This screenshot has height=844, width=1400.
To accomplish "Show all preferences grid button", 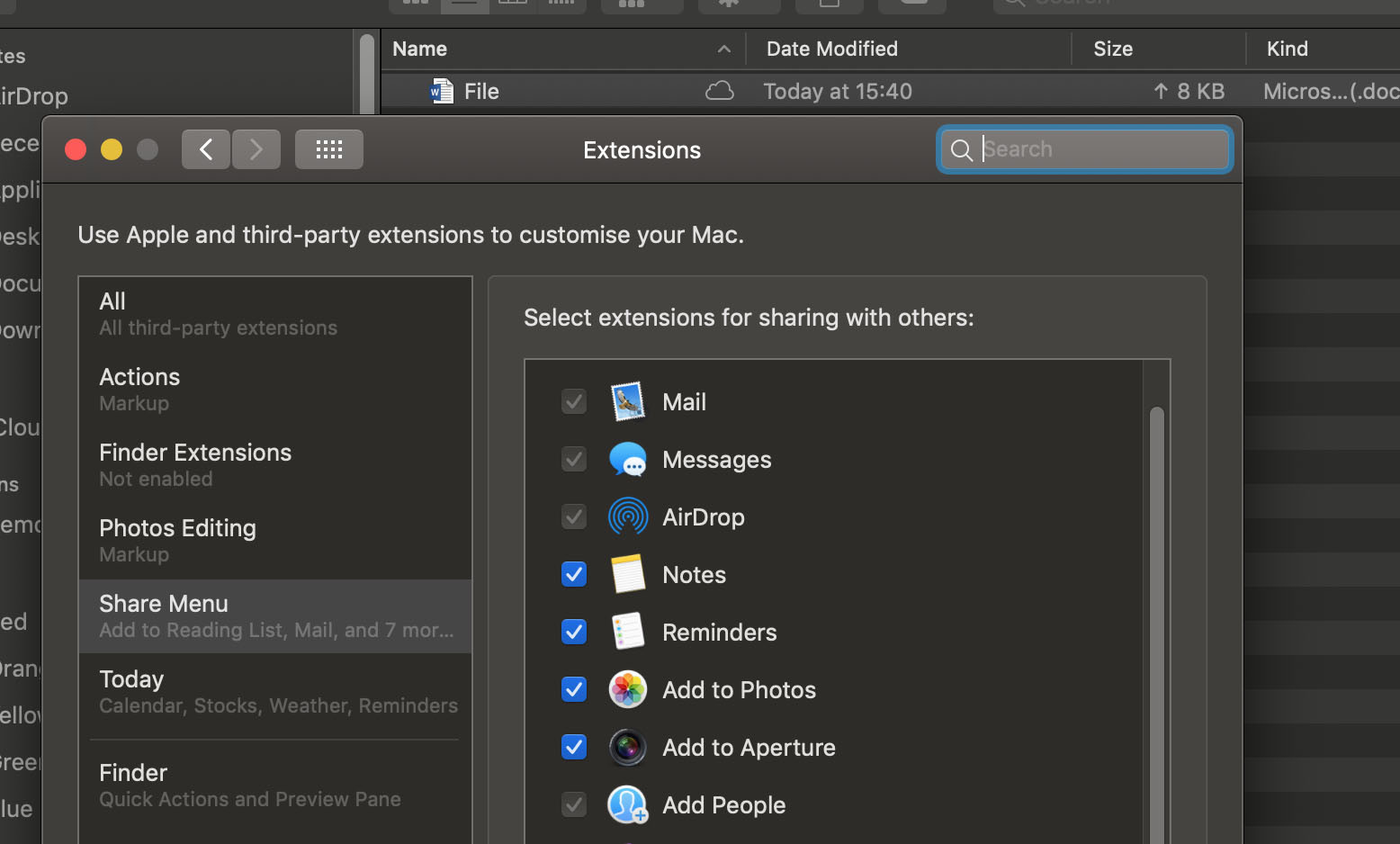I will (x=329, y=149).
